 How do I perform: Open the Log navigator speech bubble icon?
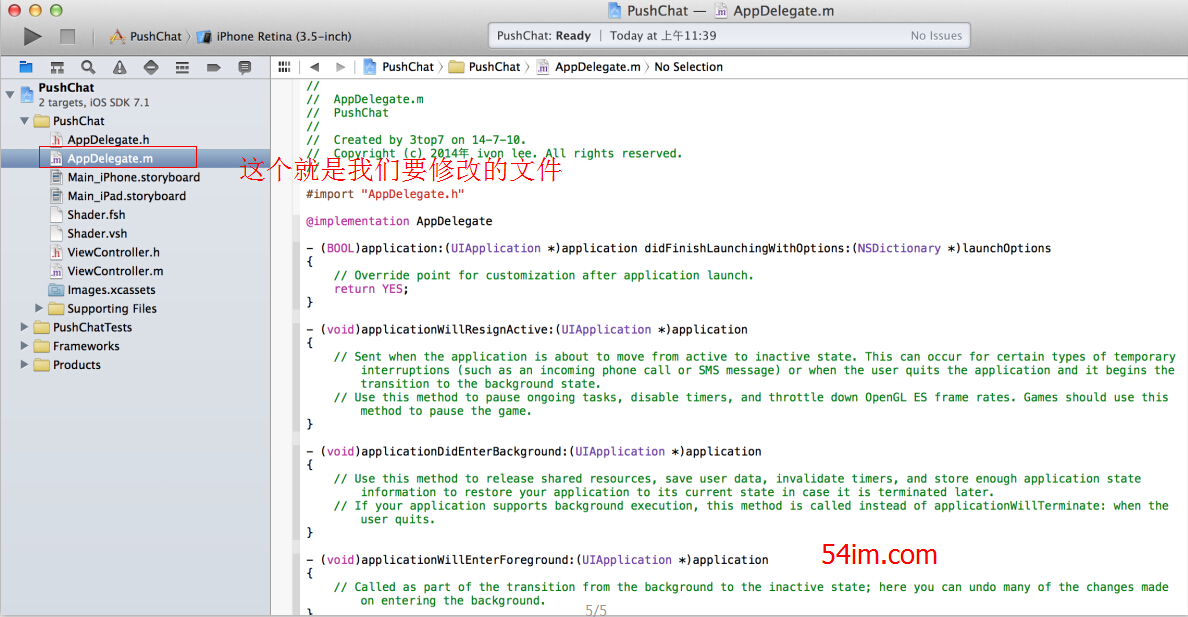pyautogui.click(x=244, y=67)
